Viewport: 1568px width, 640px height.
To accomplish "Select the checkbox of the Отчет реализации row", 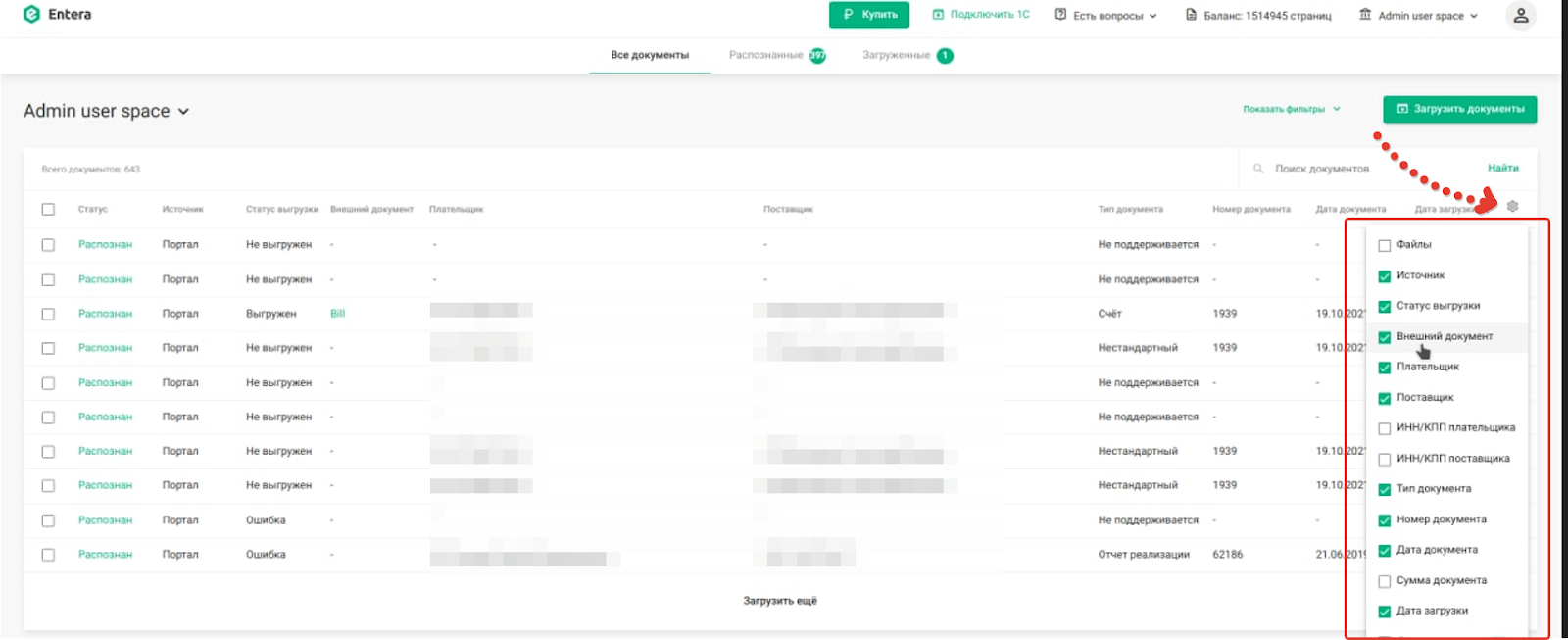I will click(x=48, y=555).
